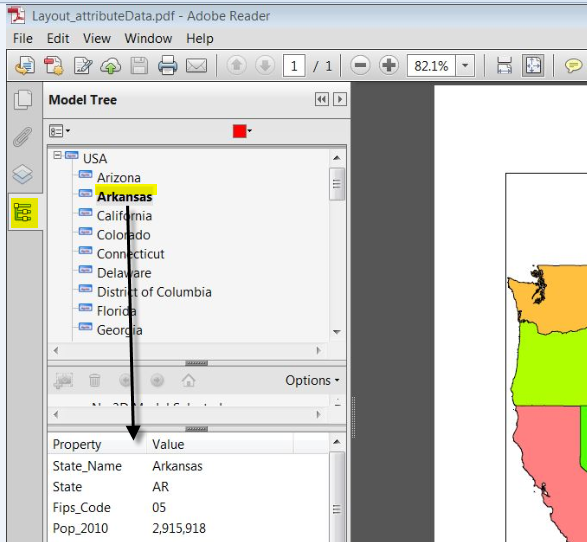This screenshot has height=542, width=587.
Task: Collapse the USA tree node
Action: 57,155
